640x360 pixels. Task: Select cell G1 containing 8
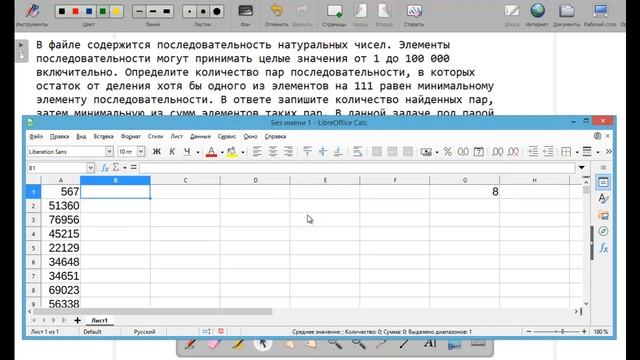coord(464,192)
